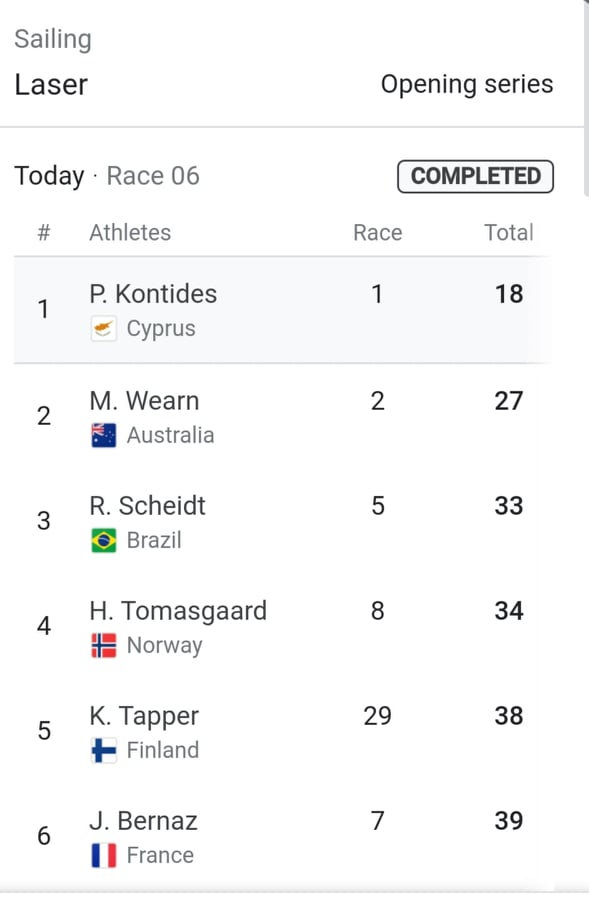Click the Today Race 06 heading
The image size is (589, 897).
pos(107,176)
